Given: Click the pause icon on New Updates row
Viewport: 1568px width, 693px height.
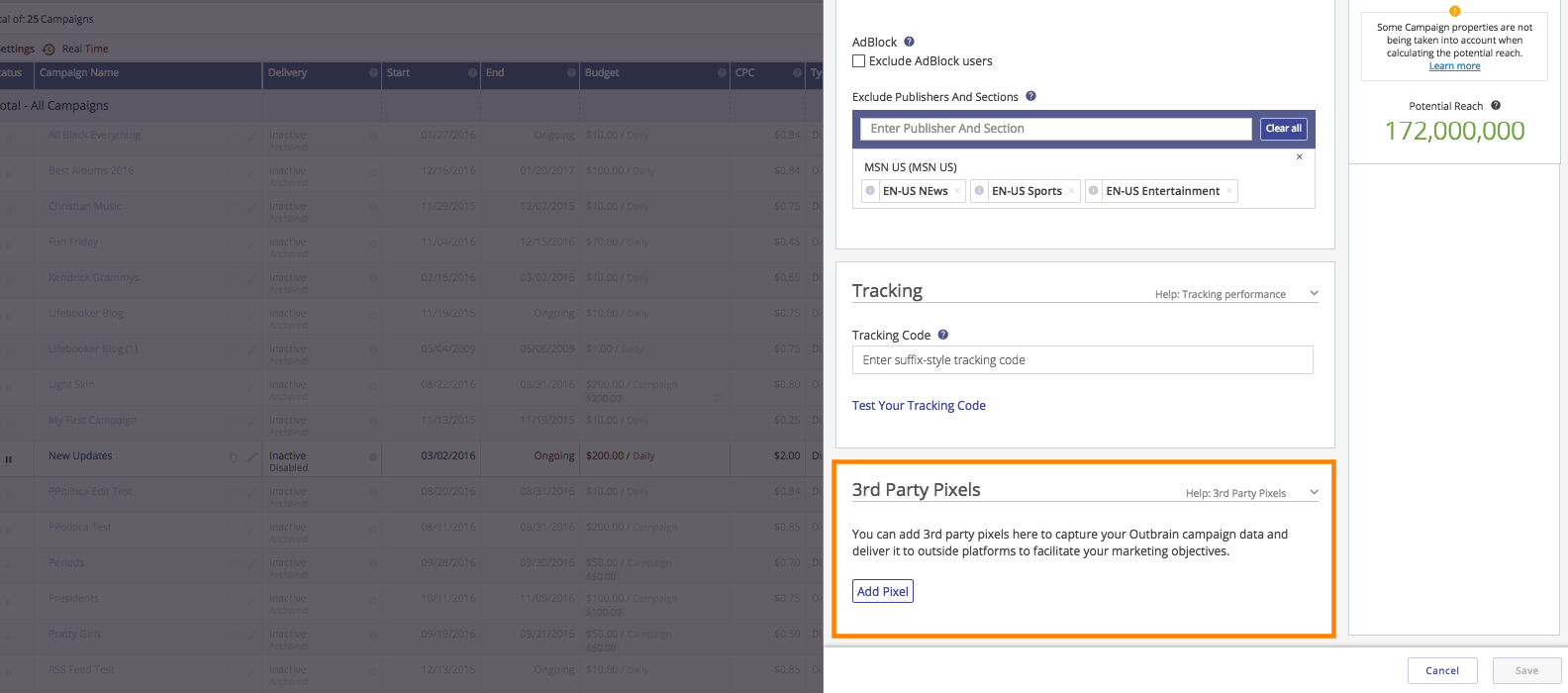Looking at the screenshot, I should pos(9,459).
